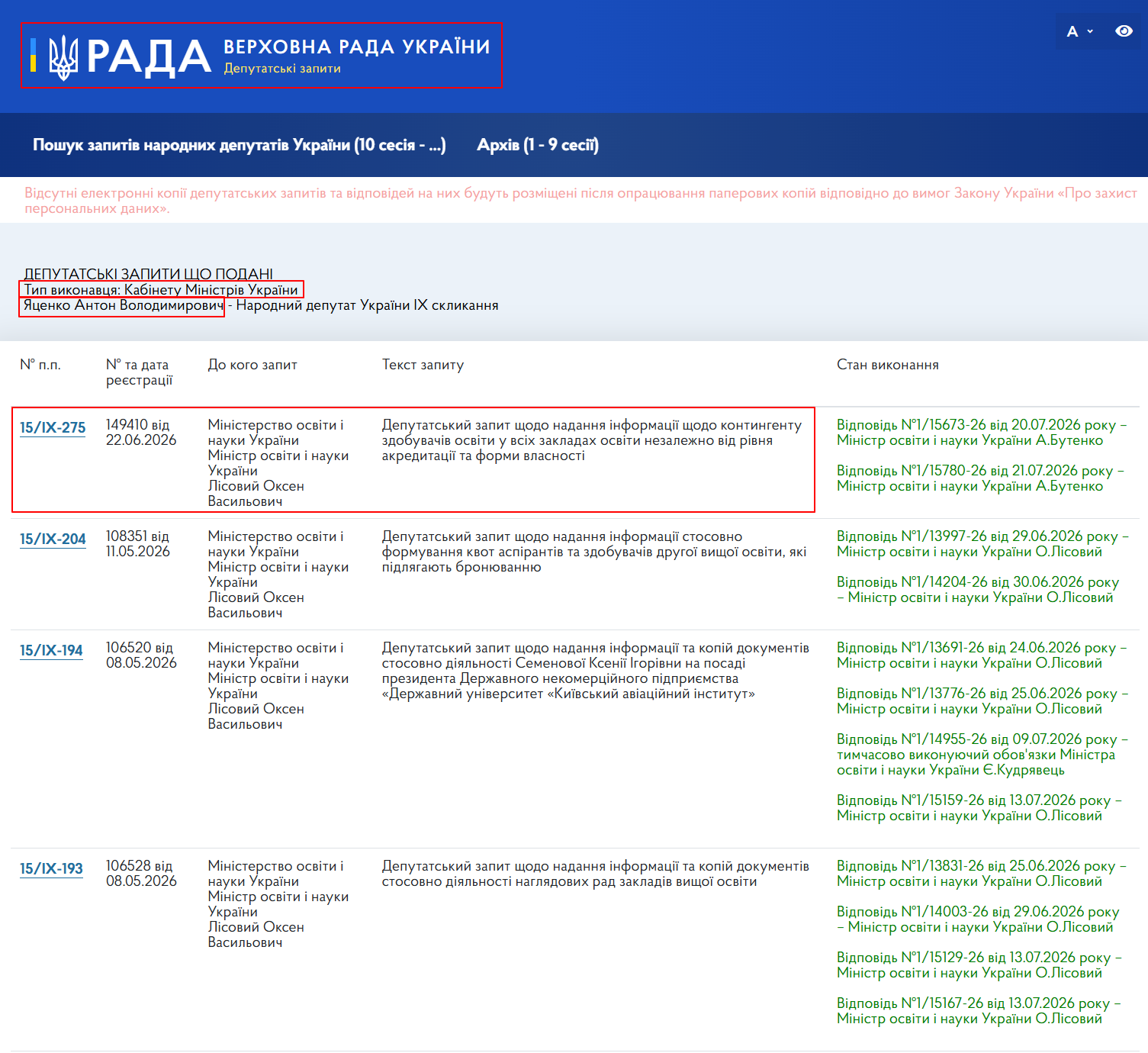The image size is (1148, 1053).
Task: Open response №1/15159-26 від 13.07.2026
Action: coord(979,808)
